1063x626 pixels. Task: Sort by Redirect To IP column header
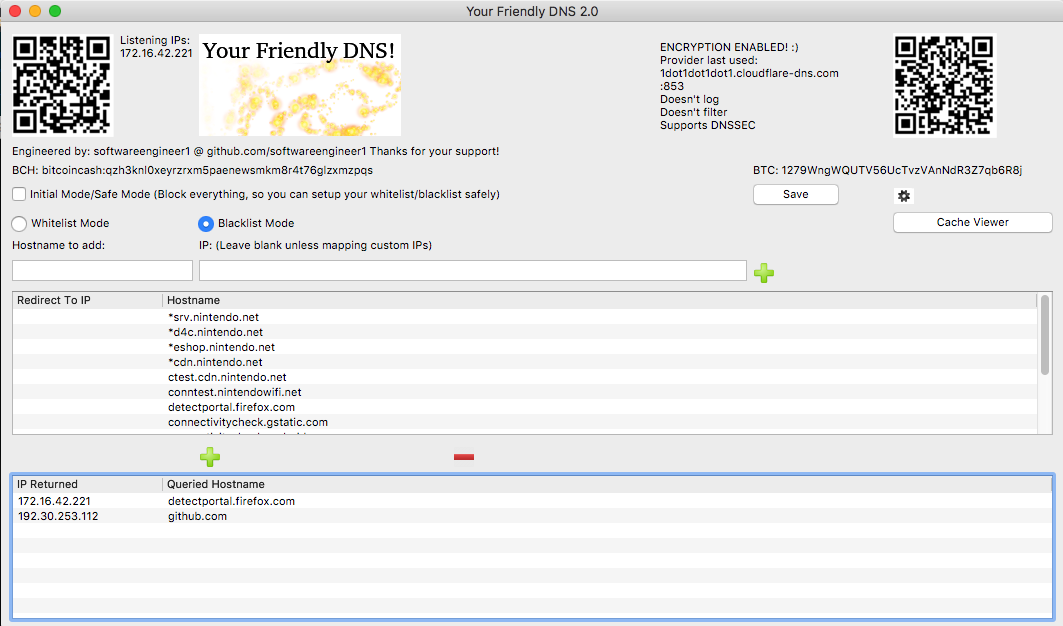point(87,300)
